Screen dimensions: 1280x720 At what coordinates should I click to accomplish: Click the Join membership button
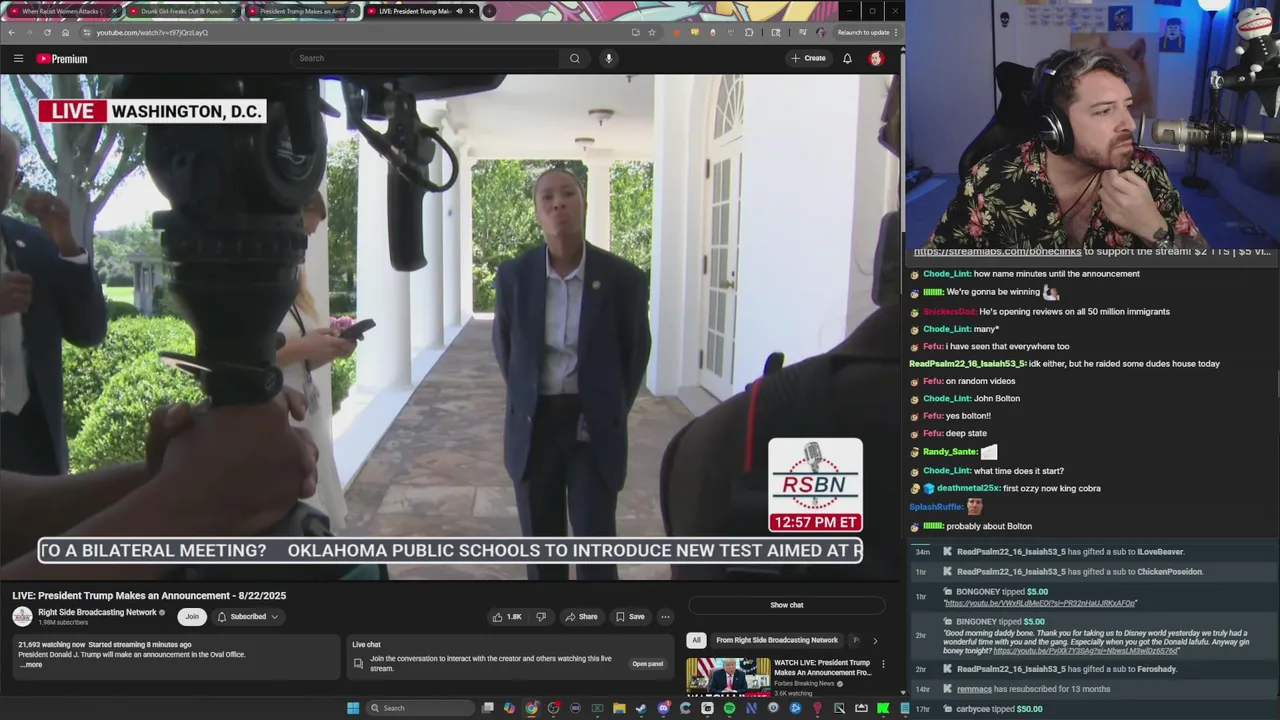coord(192,617)
